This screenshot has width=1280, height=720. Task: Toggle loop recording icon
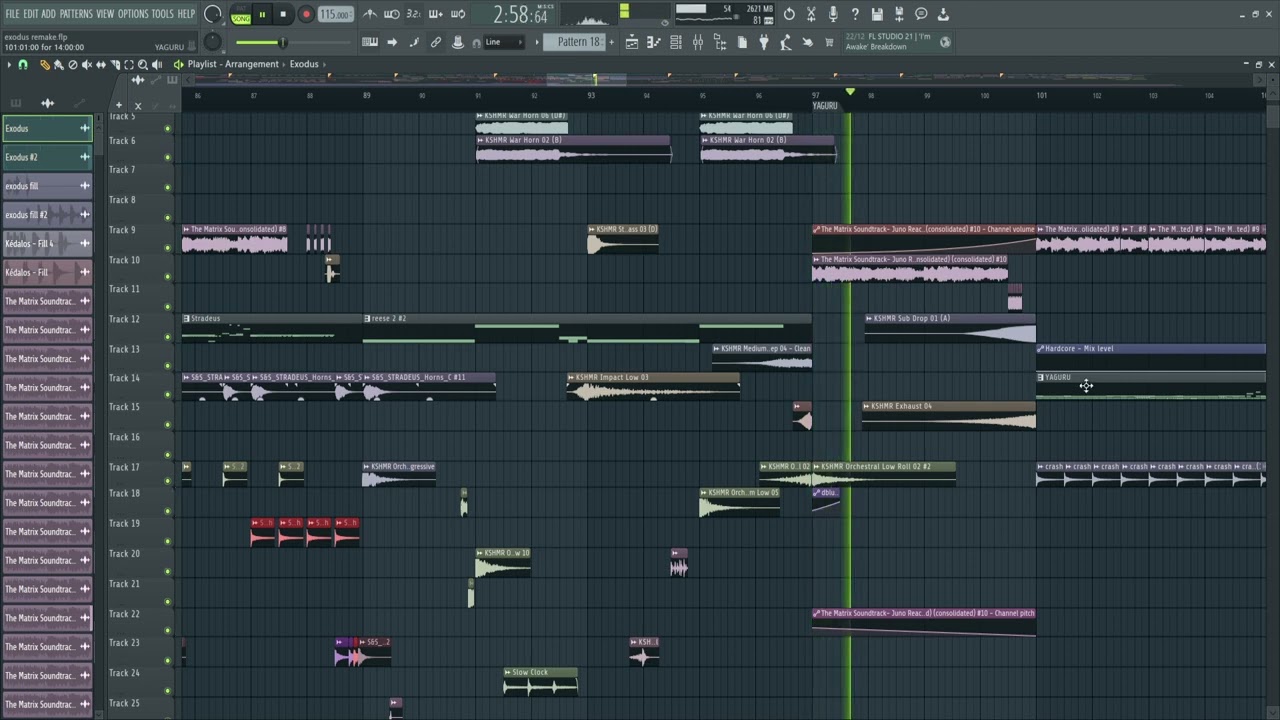tap(458, 14)
